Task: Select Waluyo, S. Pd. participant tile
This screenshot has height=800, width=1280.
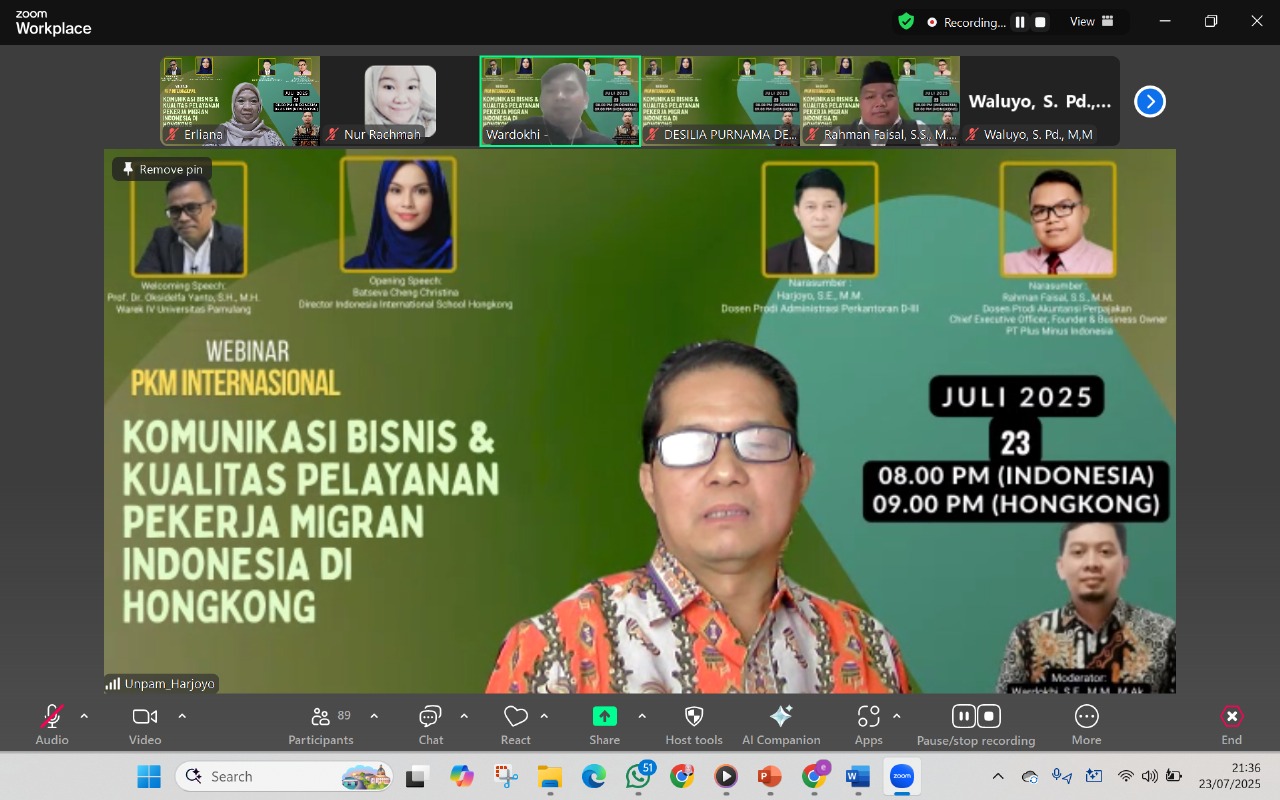Action: pyautogui.click(x=1040, y=101)
